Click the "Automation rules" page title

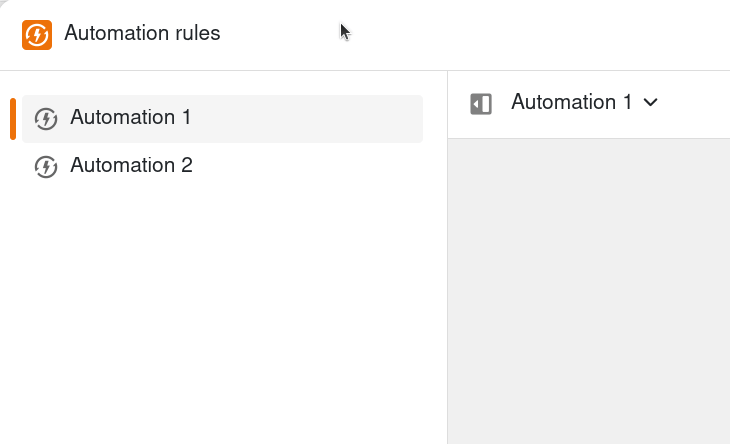tap(142, 34)
